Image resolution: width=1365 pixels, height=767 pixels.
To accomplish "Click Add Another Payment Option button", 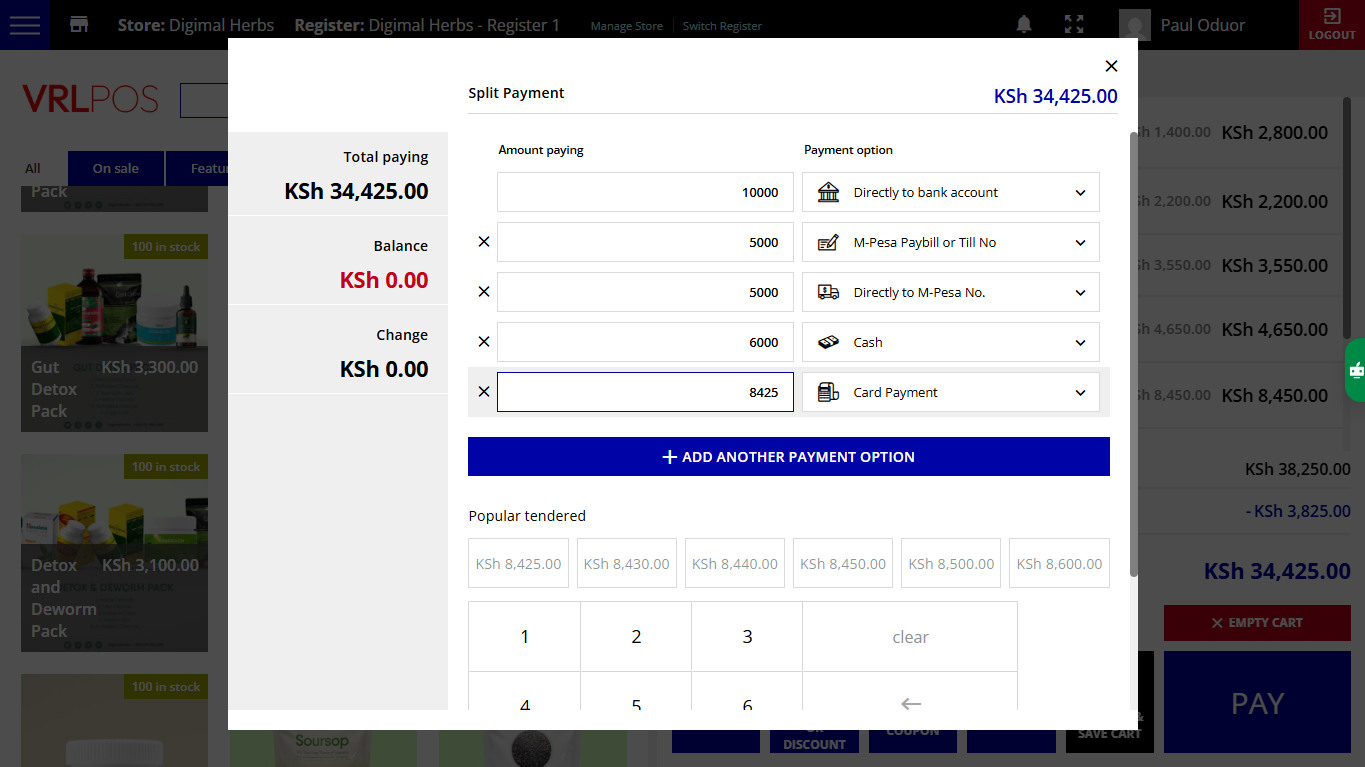I will click(x=788, y=457).
